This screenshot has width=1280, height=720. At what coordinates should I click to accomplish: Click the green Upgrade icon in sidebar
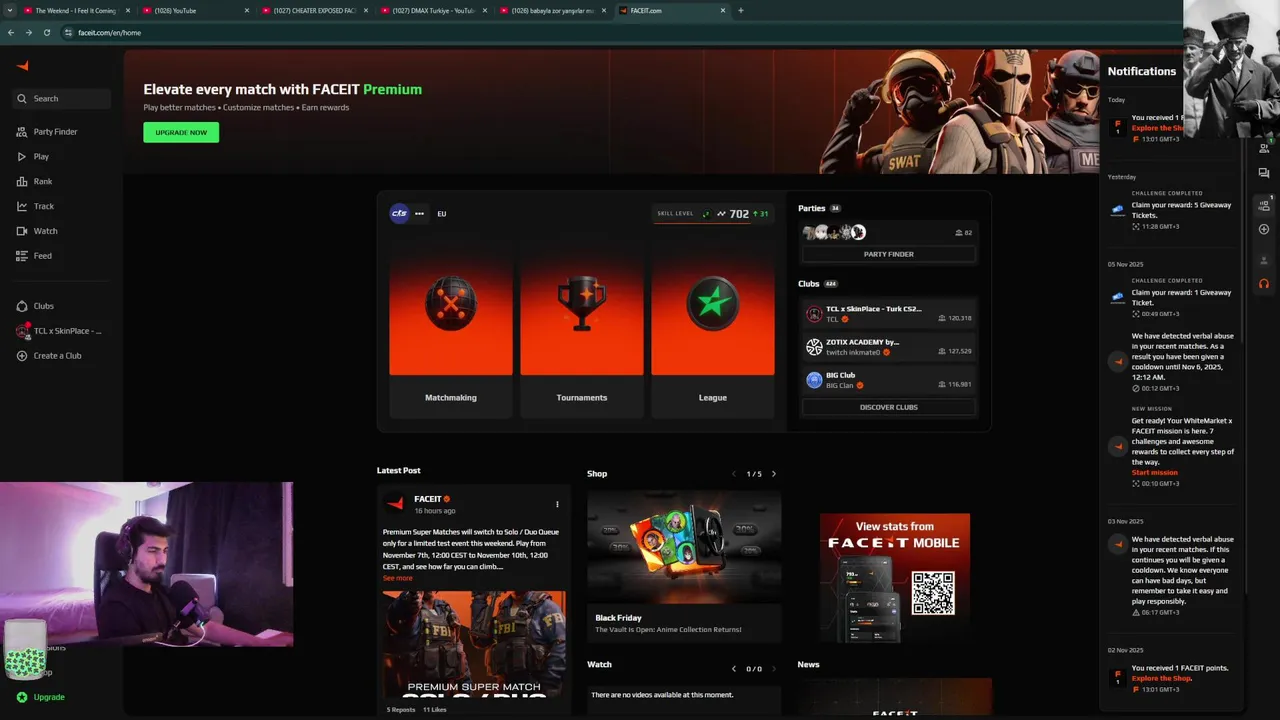click(x=22, y=697)
